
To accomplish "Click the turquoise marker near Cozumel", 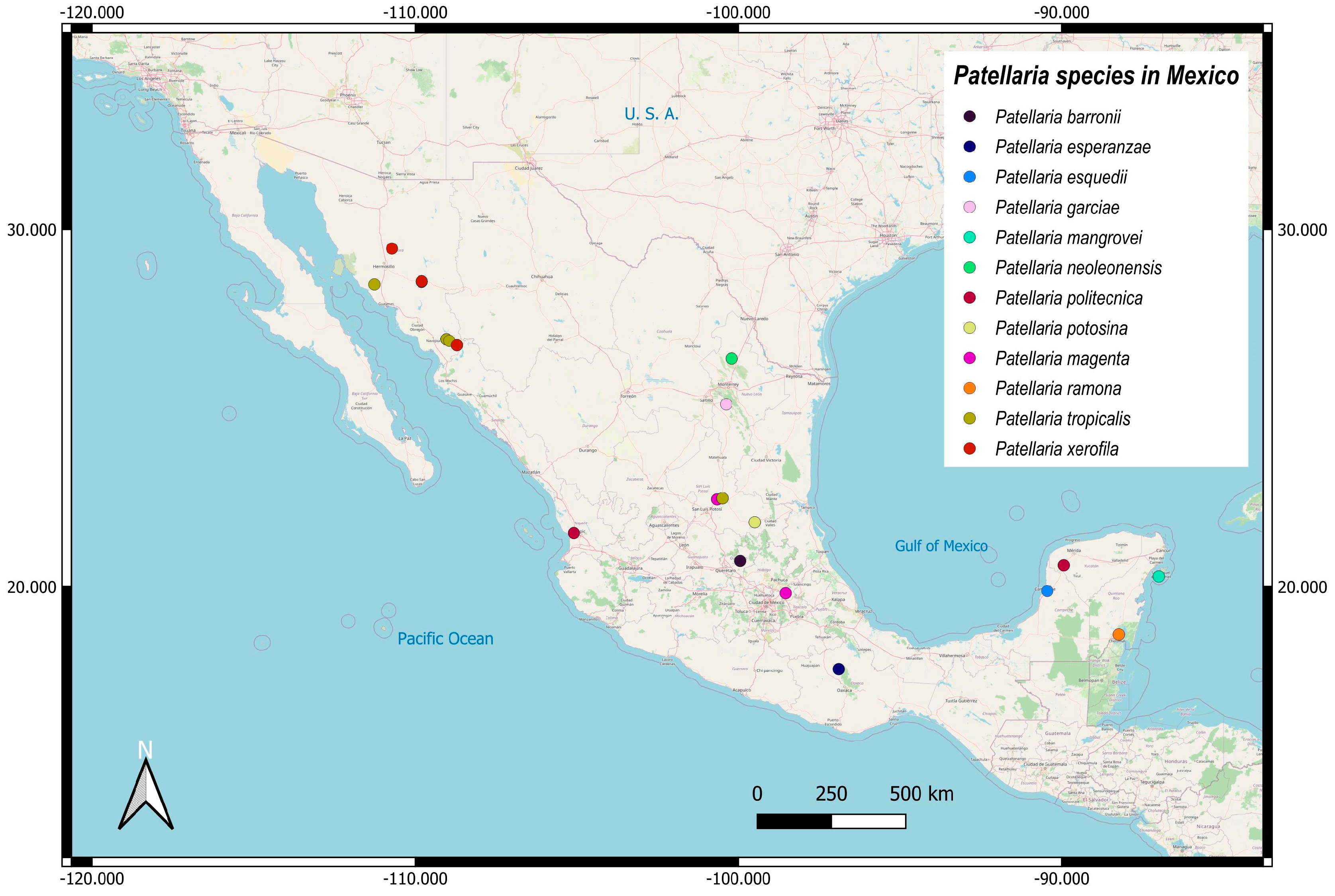I will click(1159, 576).
